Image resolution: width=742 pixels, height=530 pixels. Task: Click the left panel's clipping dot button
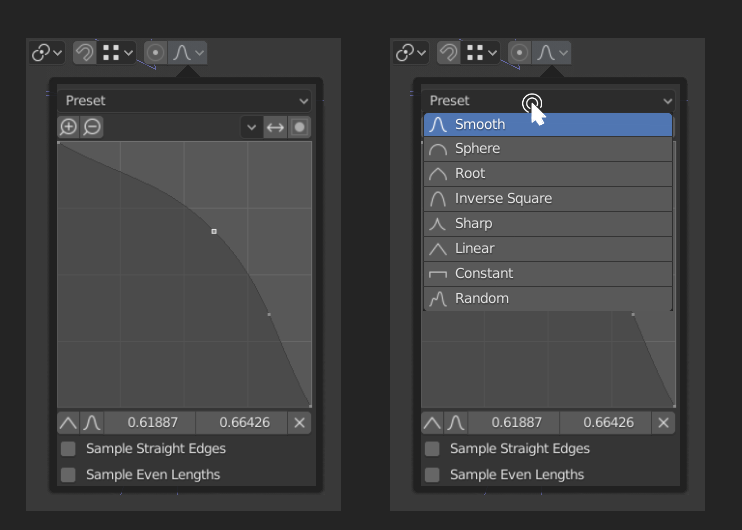pyautogui.click(x=300, y=127)
